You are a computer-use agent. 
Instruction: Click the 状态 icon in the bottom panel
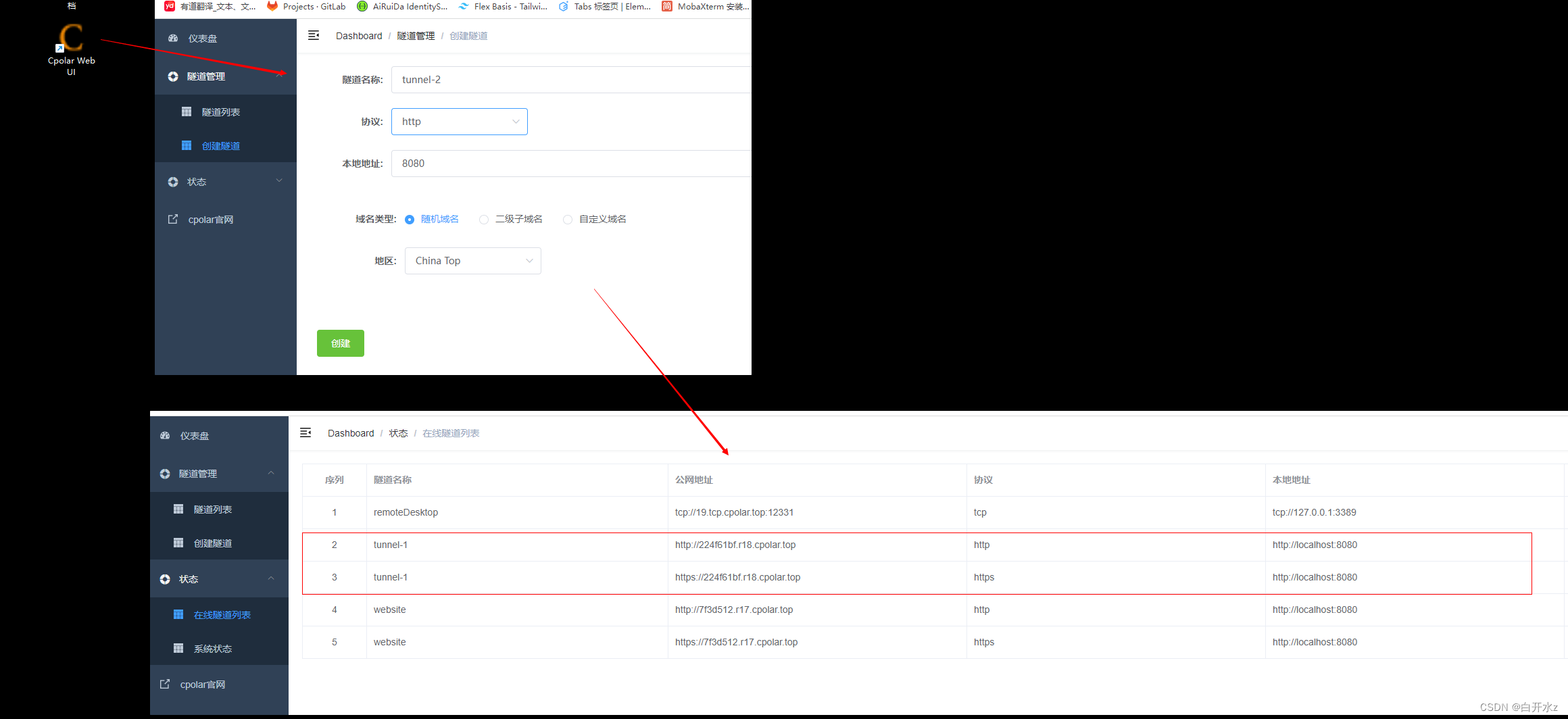165,579
